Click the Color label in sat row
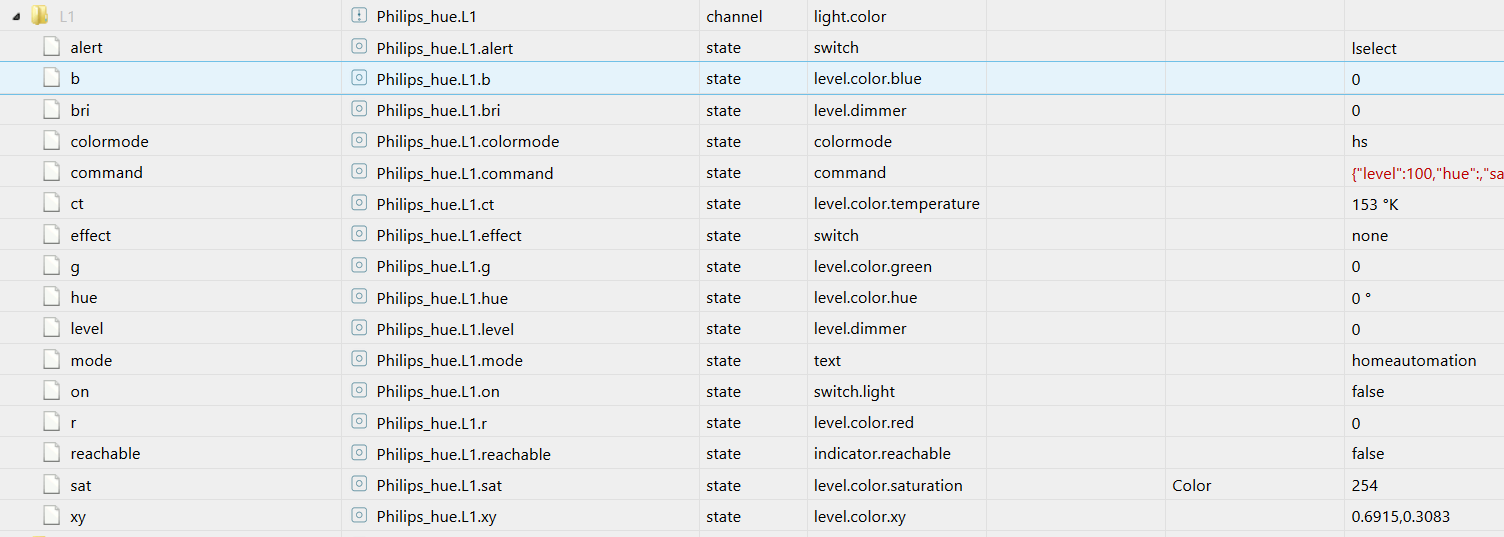The image size is (1504, 537). click(x=1192, y=485)
